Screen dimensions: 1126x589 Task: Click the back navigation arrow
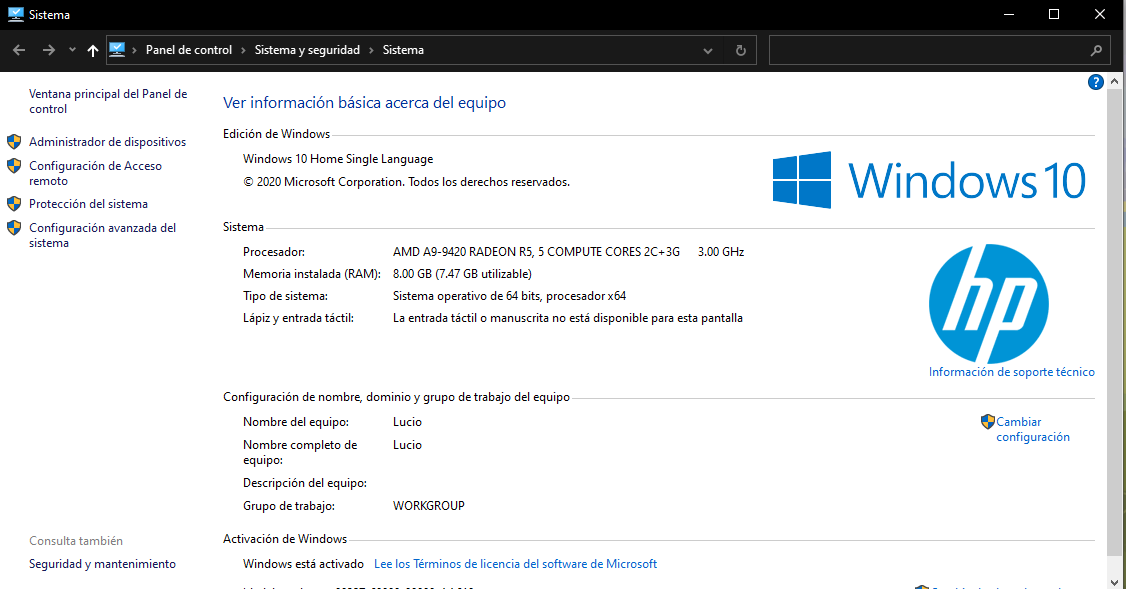point(18,49)
